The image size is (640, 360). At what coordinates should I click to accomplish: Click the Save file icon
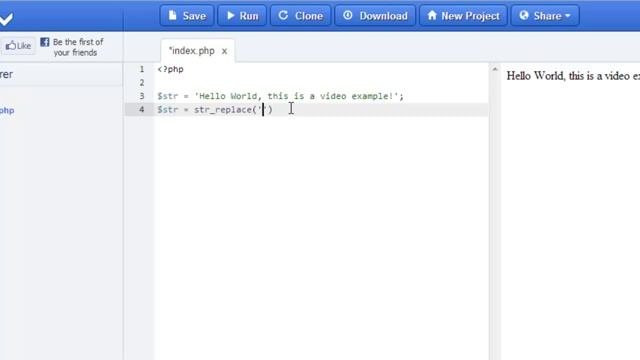click(173, 16)
